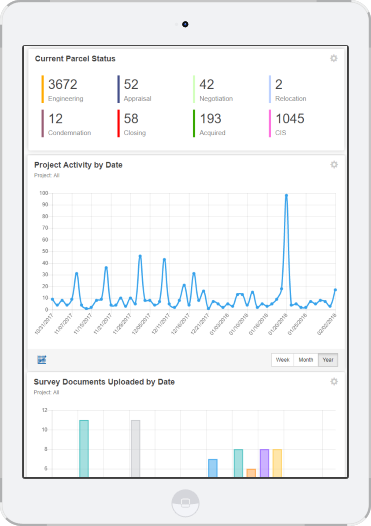Click the last data point on activity line

click(x=335, y=290)
